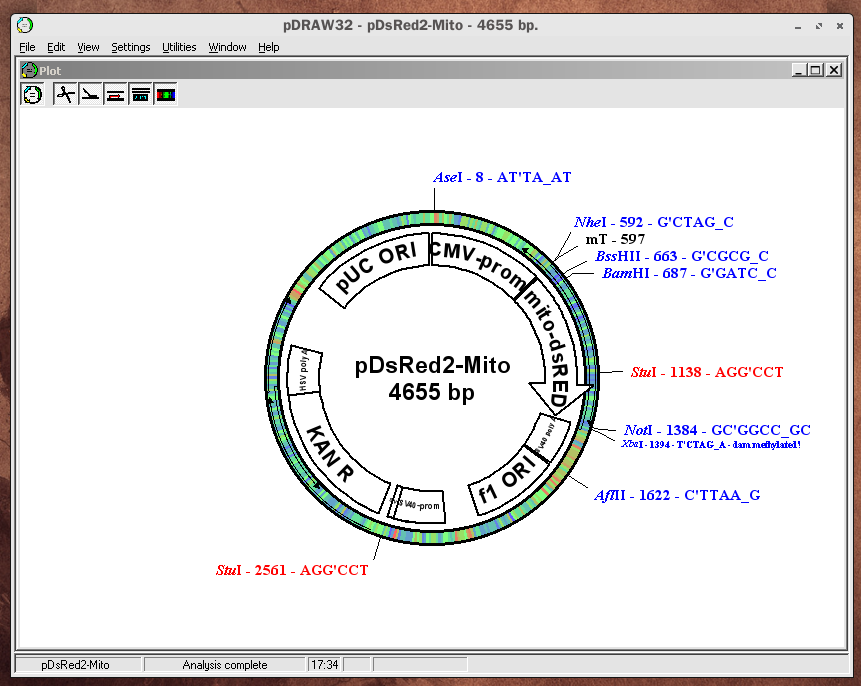Open the Help menu
Image resolution: width=861 pixels, height=686 pixels.
tap(268, 46)
